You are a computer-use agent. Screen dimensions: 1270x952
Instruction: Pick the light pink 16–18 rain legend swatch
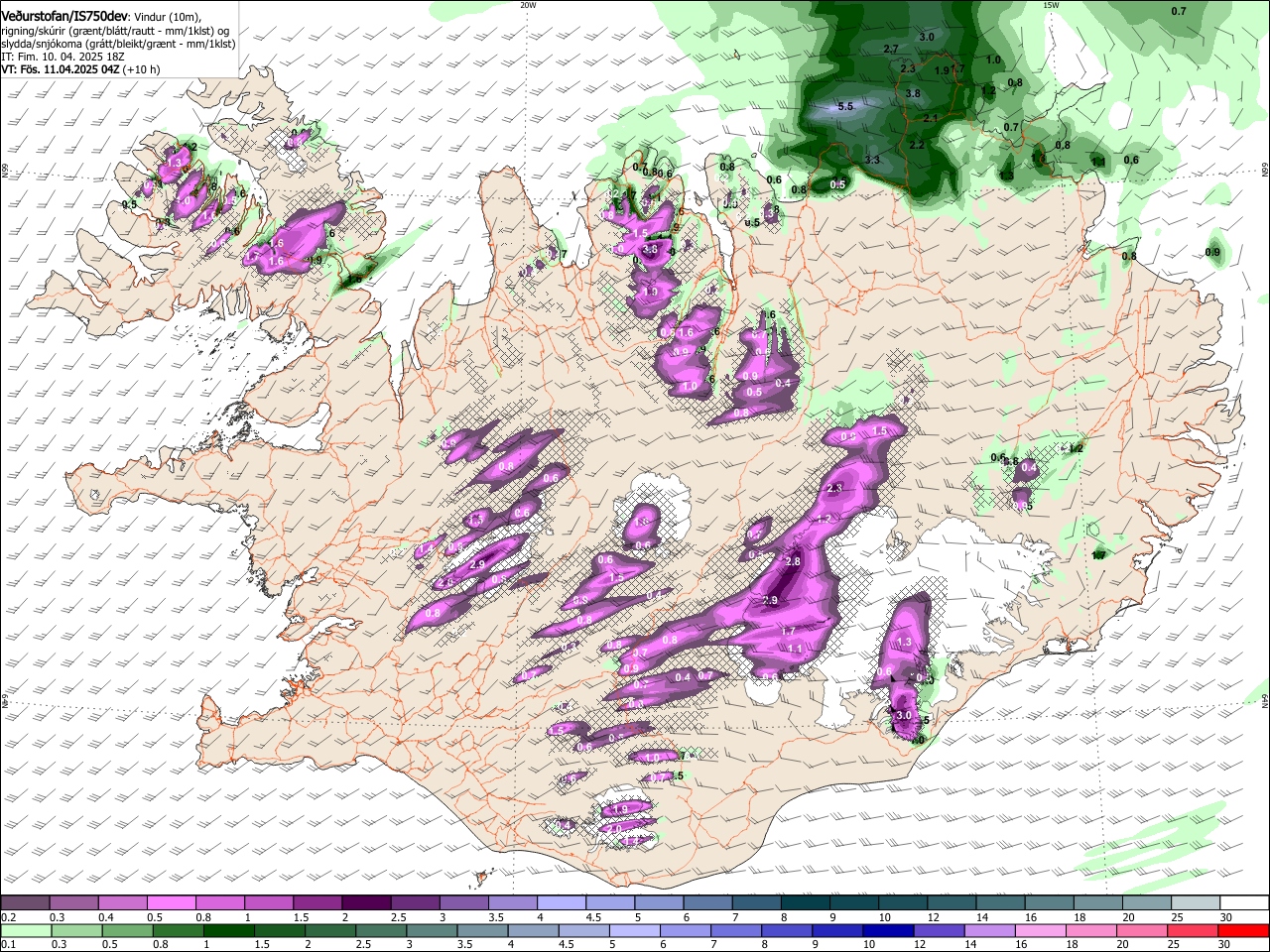1040,930
